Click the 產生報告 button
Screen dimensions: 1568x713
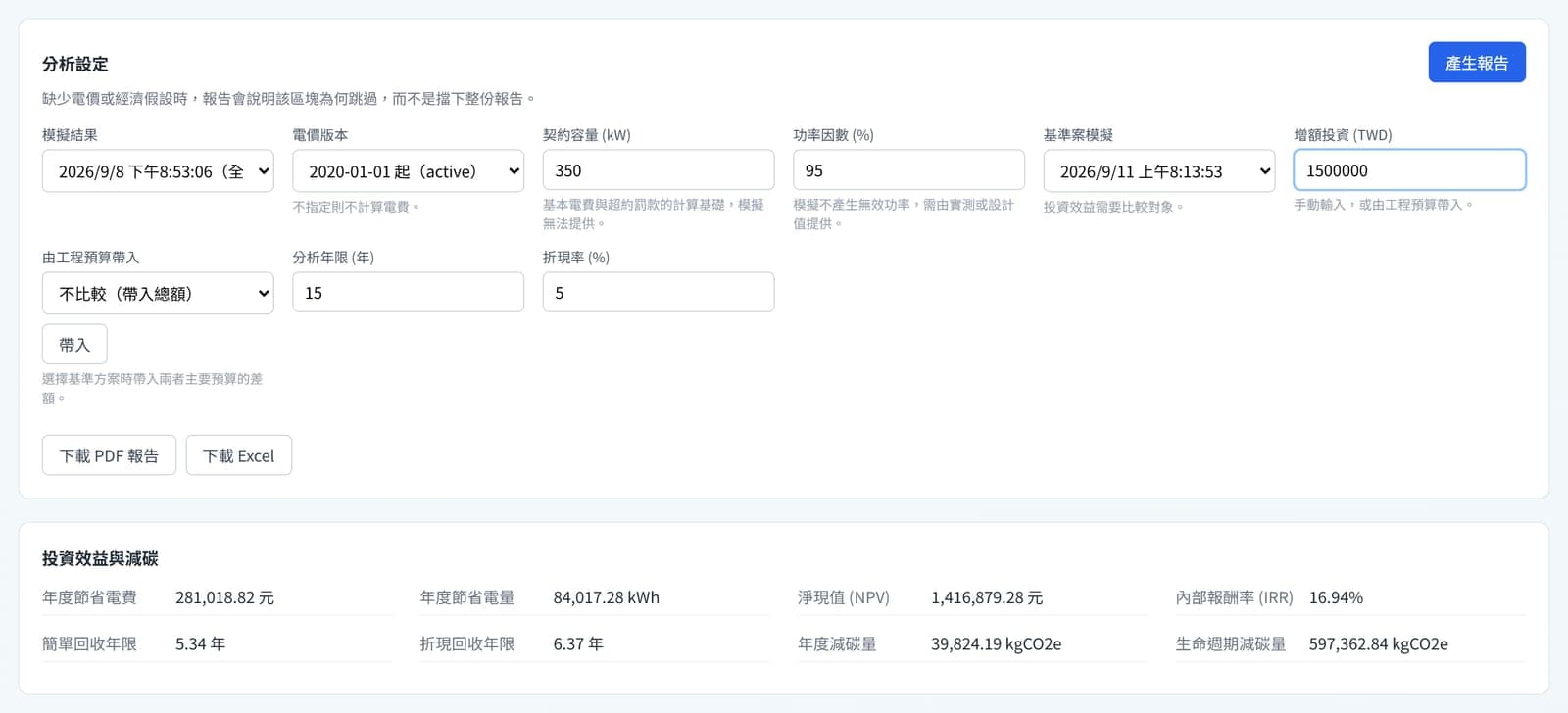tap(1476, 63)
